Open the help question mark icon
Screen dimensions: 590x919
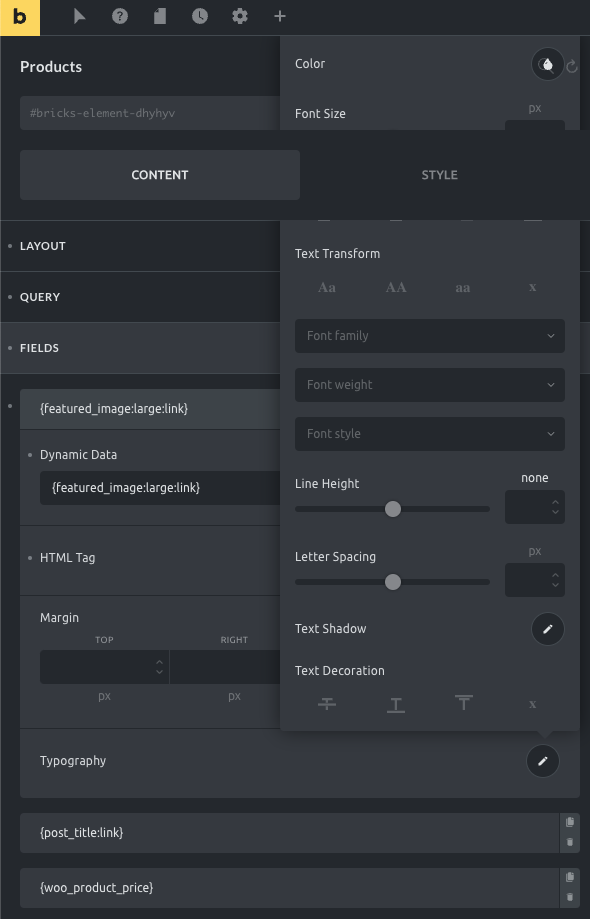(x=120, y=16)
